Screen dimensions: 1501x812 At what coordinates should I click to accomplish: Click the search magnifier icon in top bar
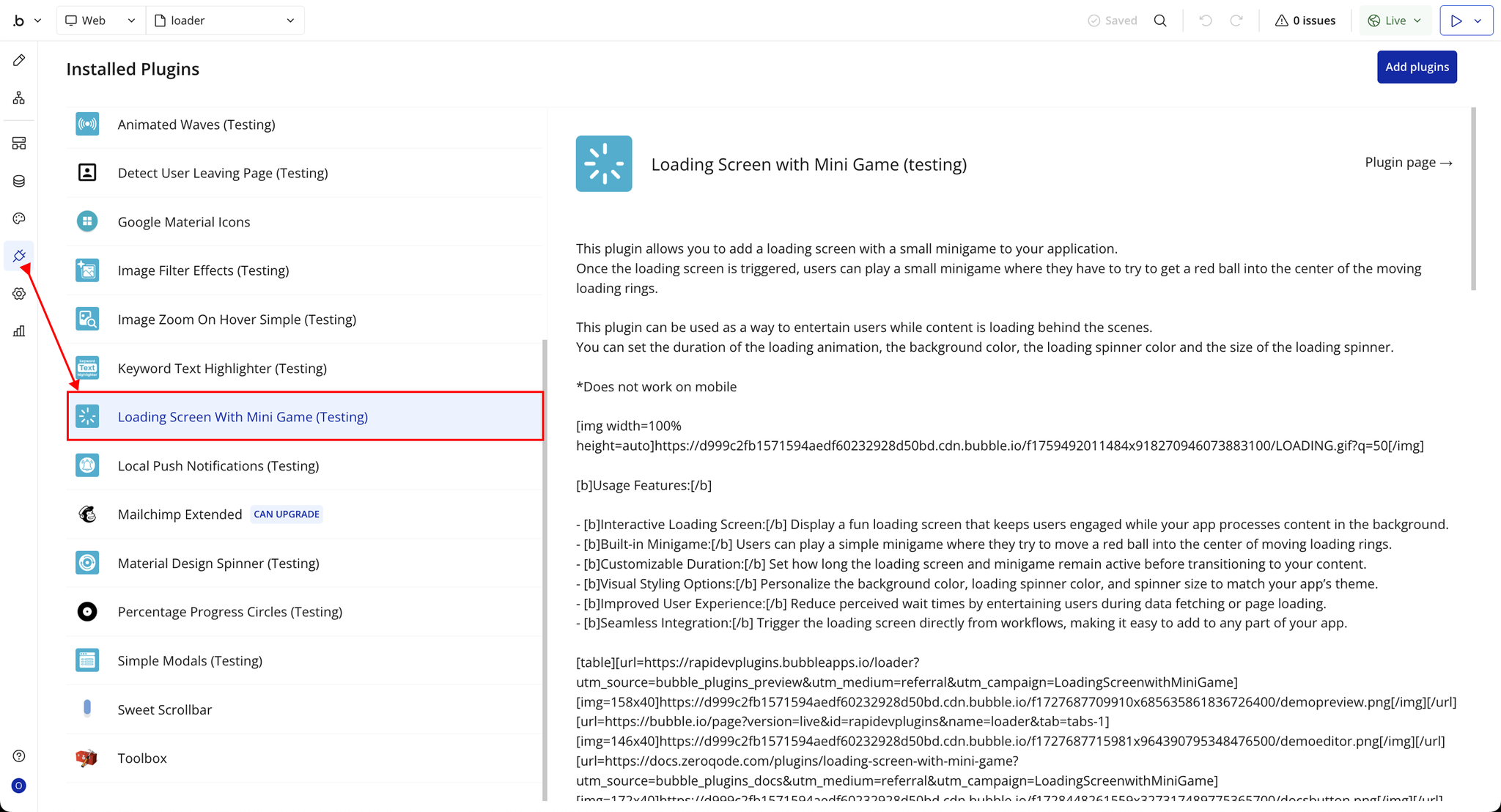(x=1160, y=21)
